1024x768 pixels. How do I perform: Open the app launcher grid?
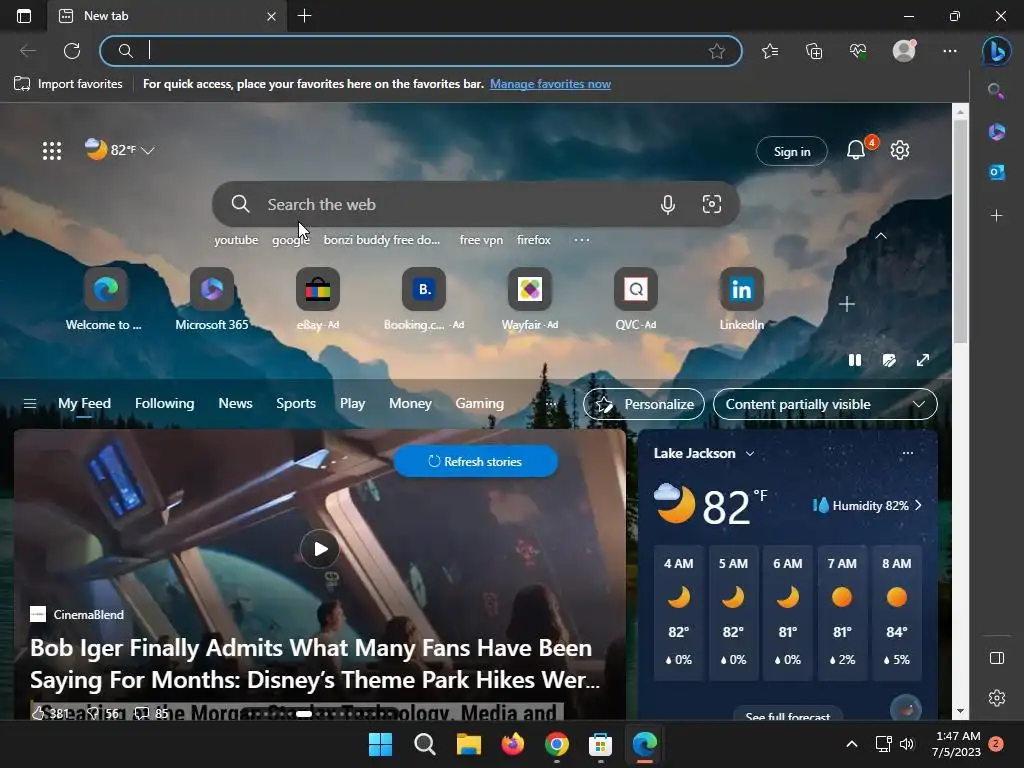click(52, 151)
